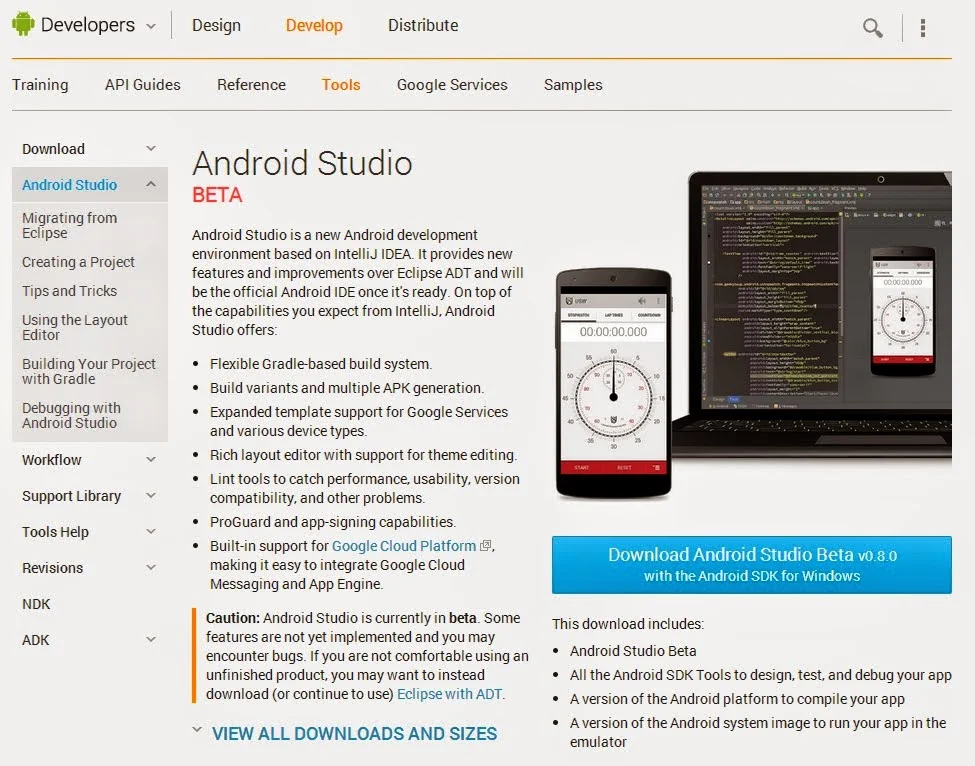
Task: Expand the ADK section chevron
Action: tap(150, 639)
